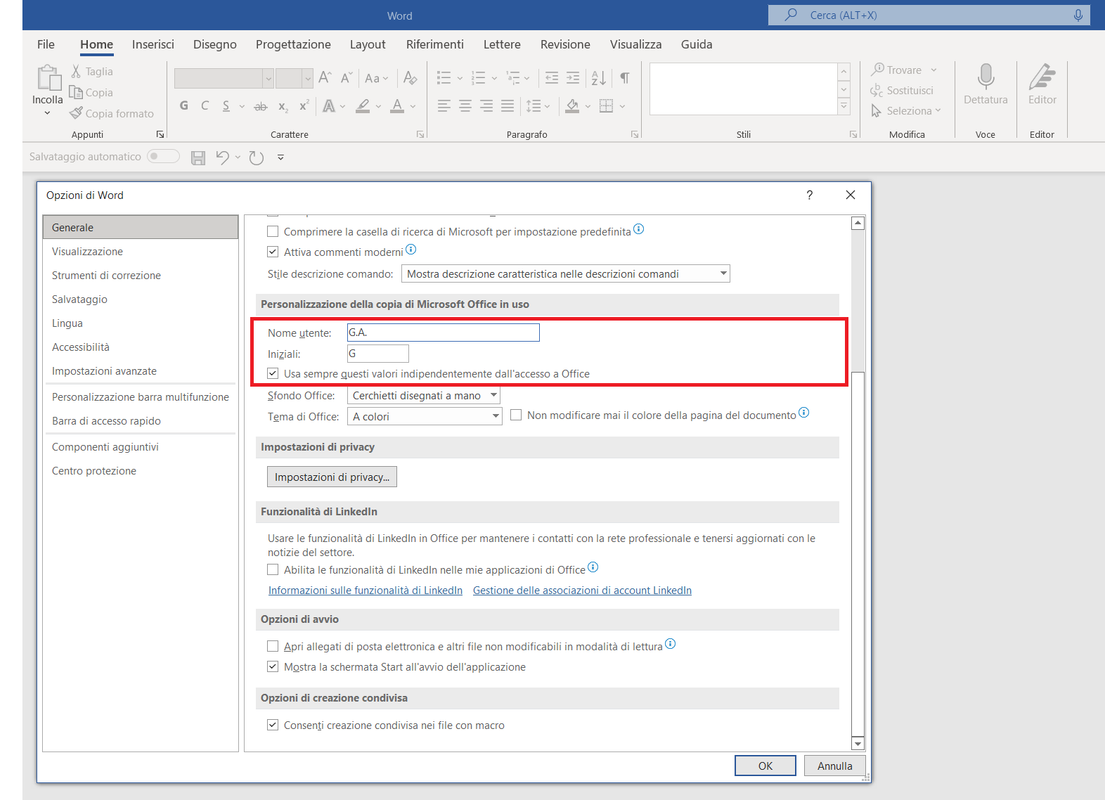Click the Taglia scissors icon
The width and height of the screenshot is (1105, 800).
pyautogui.click(x=76, y=71)
